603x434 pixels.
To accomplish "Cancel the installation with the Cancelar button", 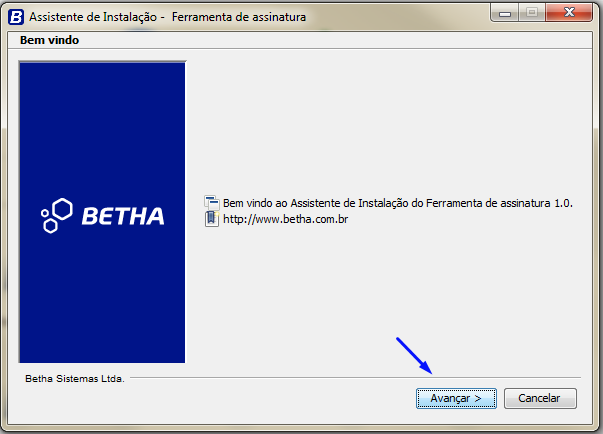I will coord(540,398).
